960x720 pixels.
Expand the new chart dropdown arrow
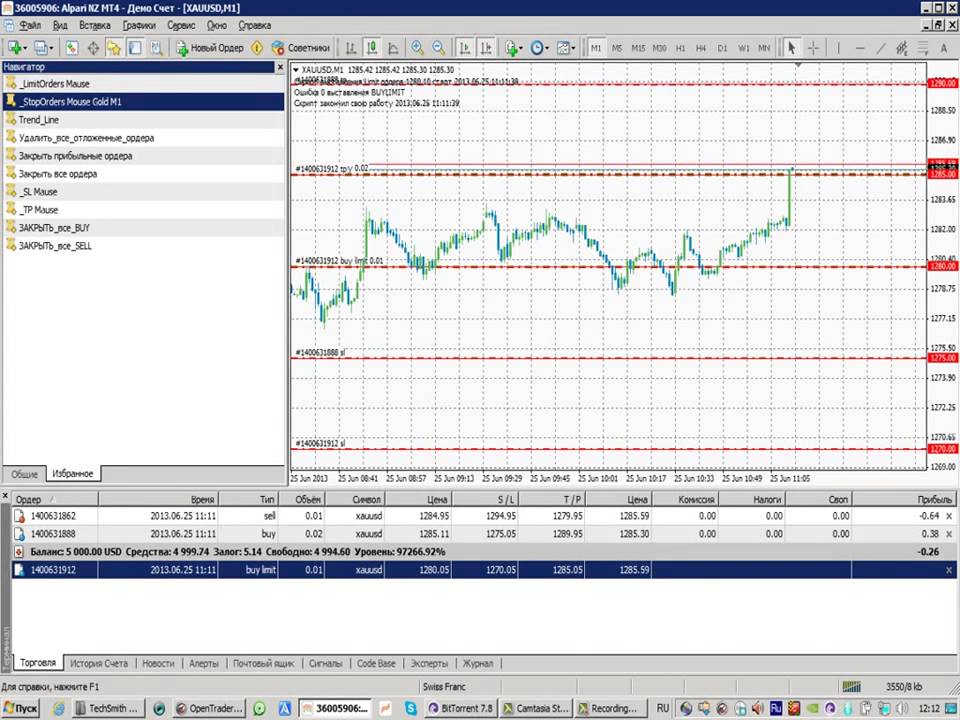point(24,48)
